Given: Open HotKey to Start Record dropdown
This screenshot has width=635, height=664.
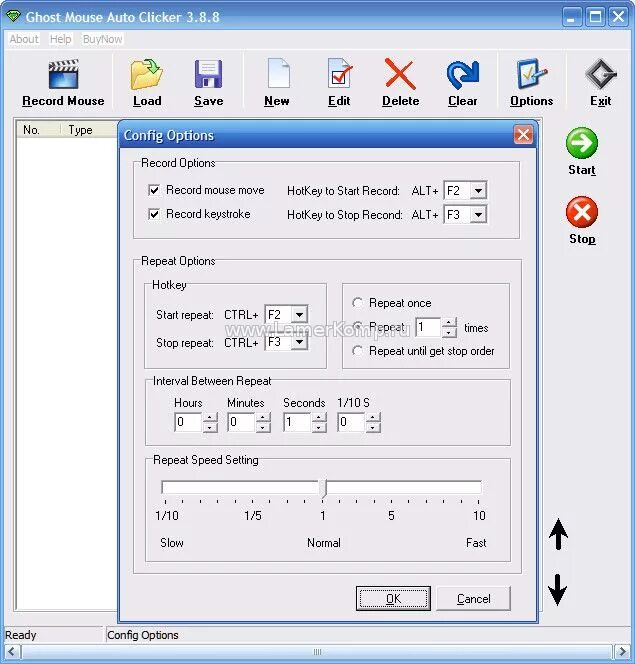Looking at the screenshot, I should [478, 191].
